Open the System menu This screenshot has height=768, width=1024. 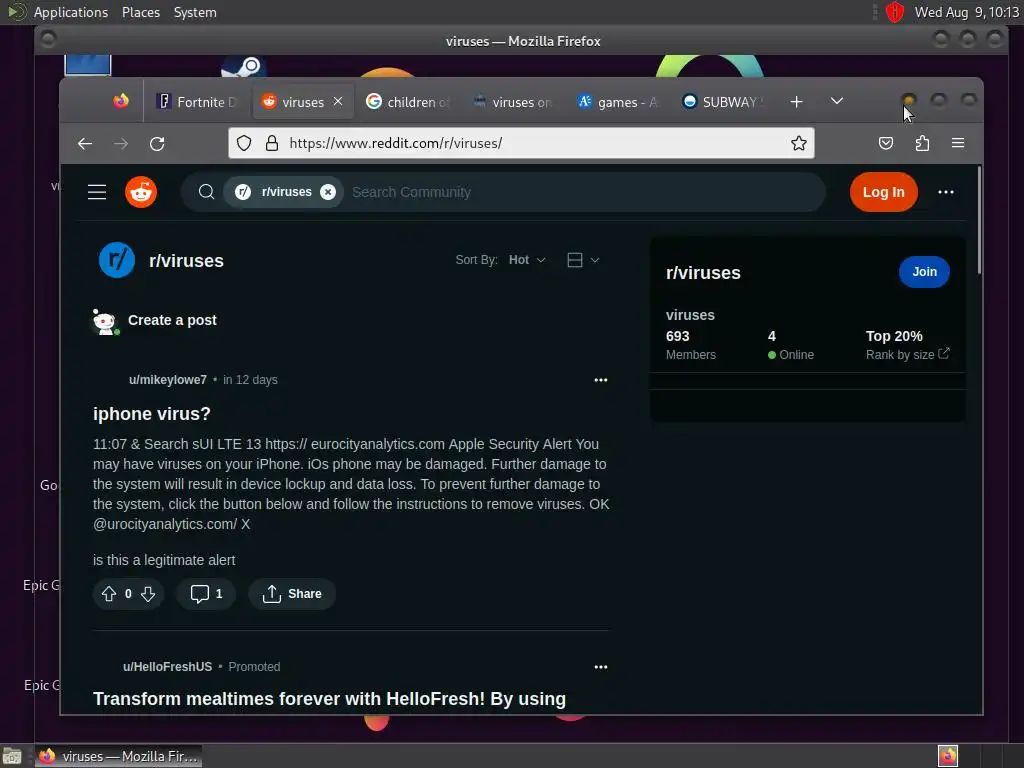click(195, 12)
